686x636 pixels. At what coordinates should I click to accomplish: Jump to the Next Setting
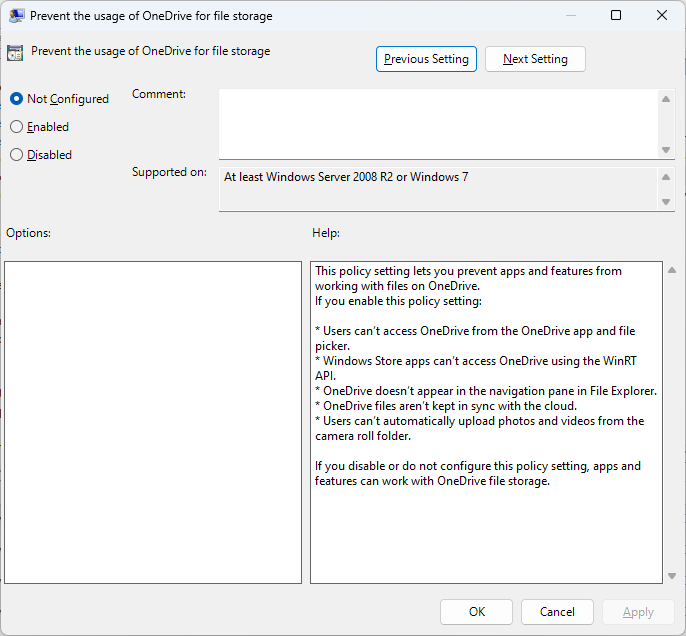[x=535, y=59]
